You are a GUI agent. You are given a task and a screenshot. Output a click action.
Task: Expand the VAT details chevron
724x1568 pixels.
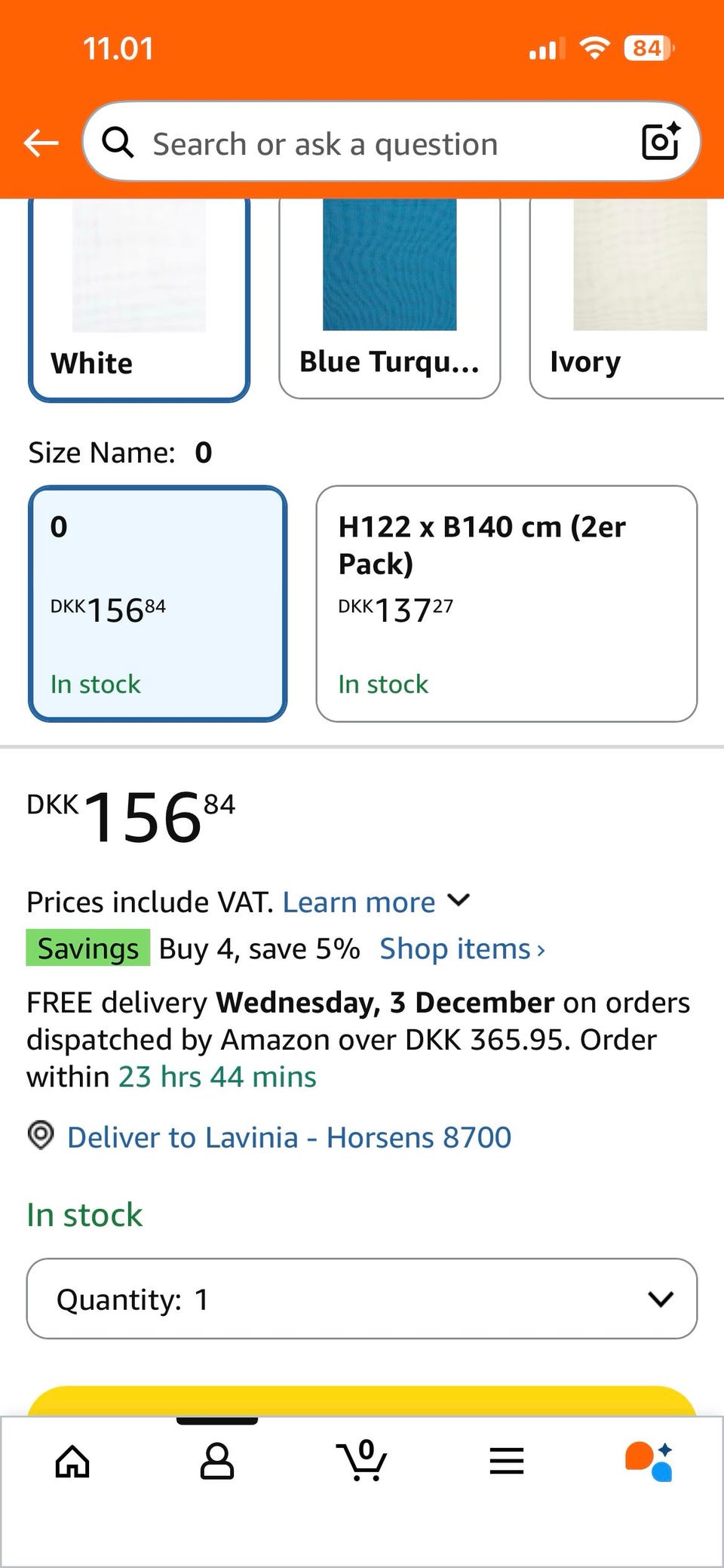(x=459, y=900)
